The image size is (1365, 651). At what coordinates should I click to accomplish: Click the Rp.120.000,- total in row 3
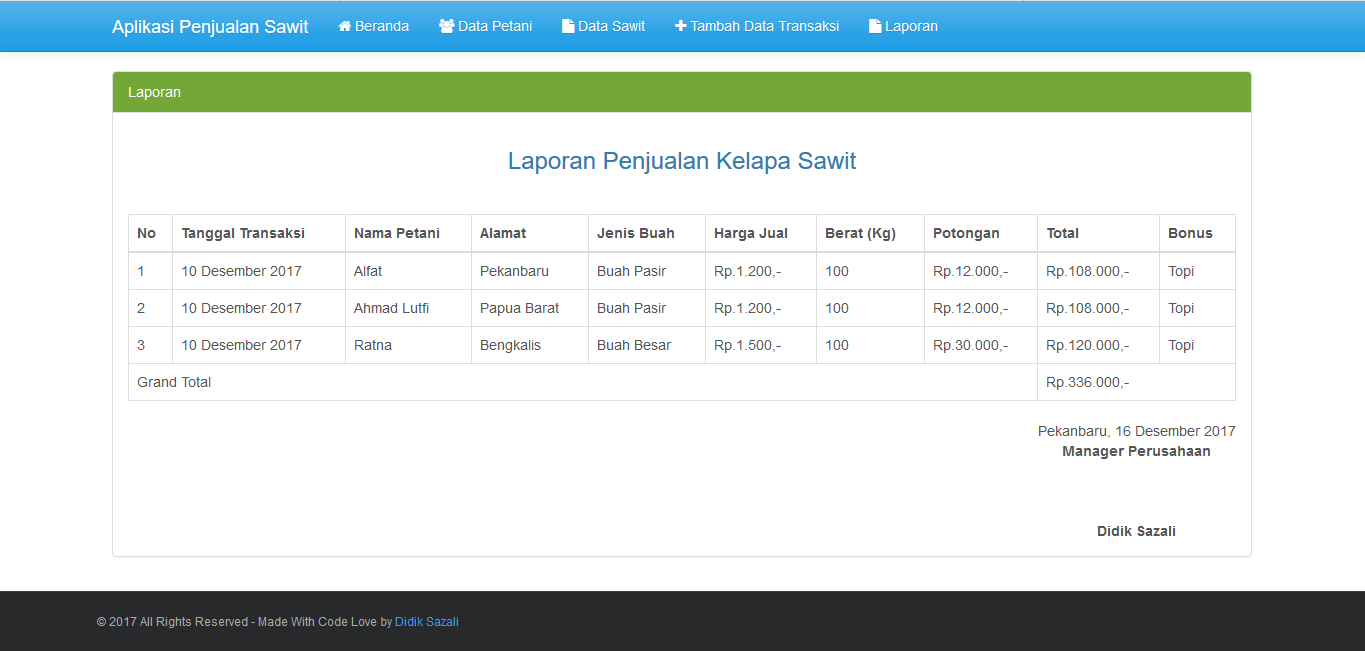1084,344
